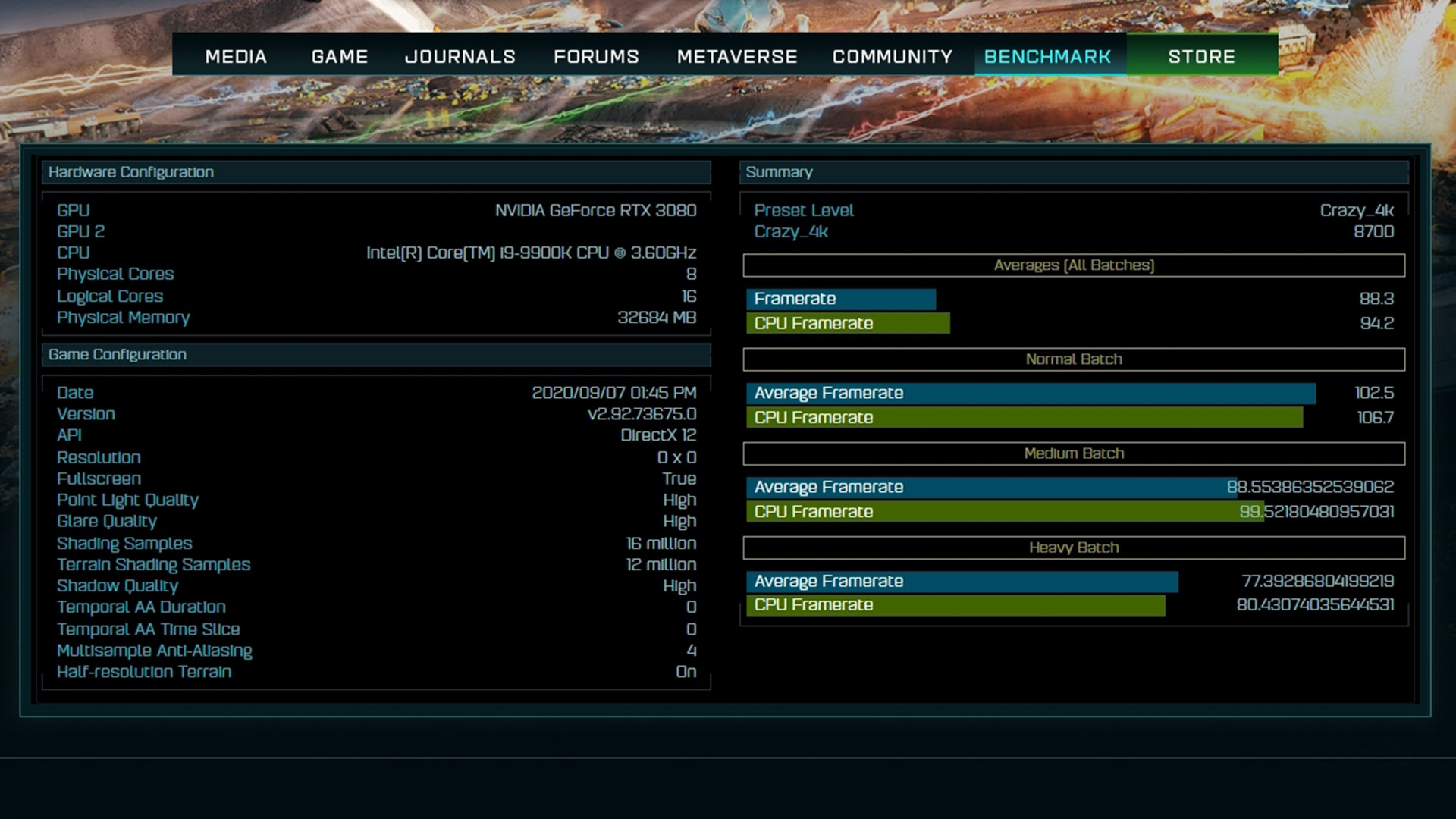Viewport: 1456px width, 819px height.
Task: Click the Summary panel header
Action: point(1074,172)
